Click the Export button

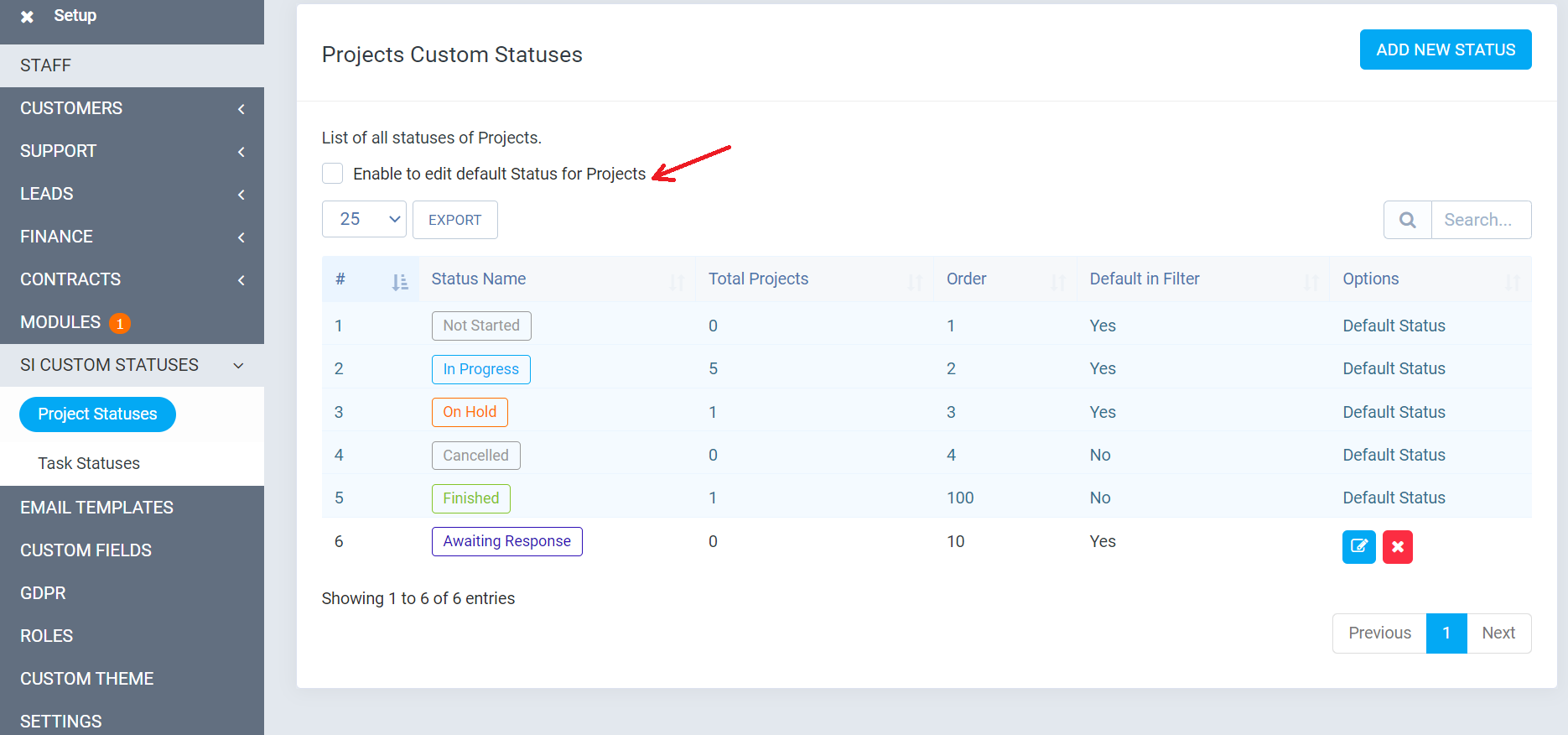pyautogui.click(x=454, y=220)
